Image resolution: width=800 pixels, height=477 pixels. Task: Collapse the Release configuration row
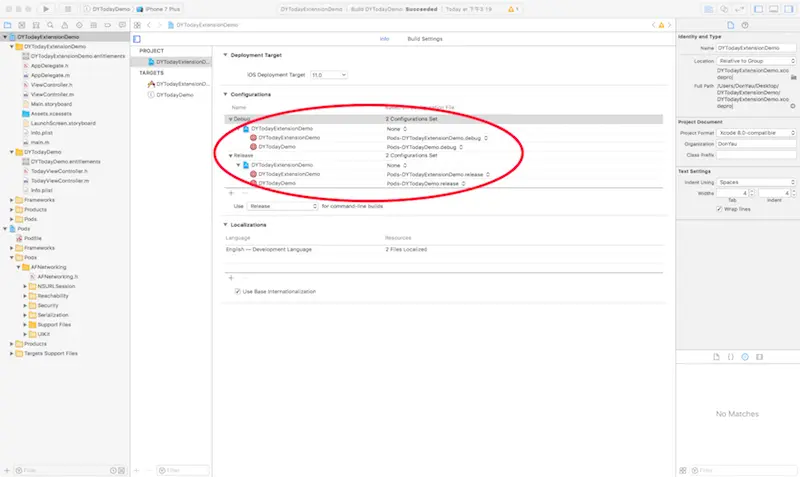230,156
